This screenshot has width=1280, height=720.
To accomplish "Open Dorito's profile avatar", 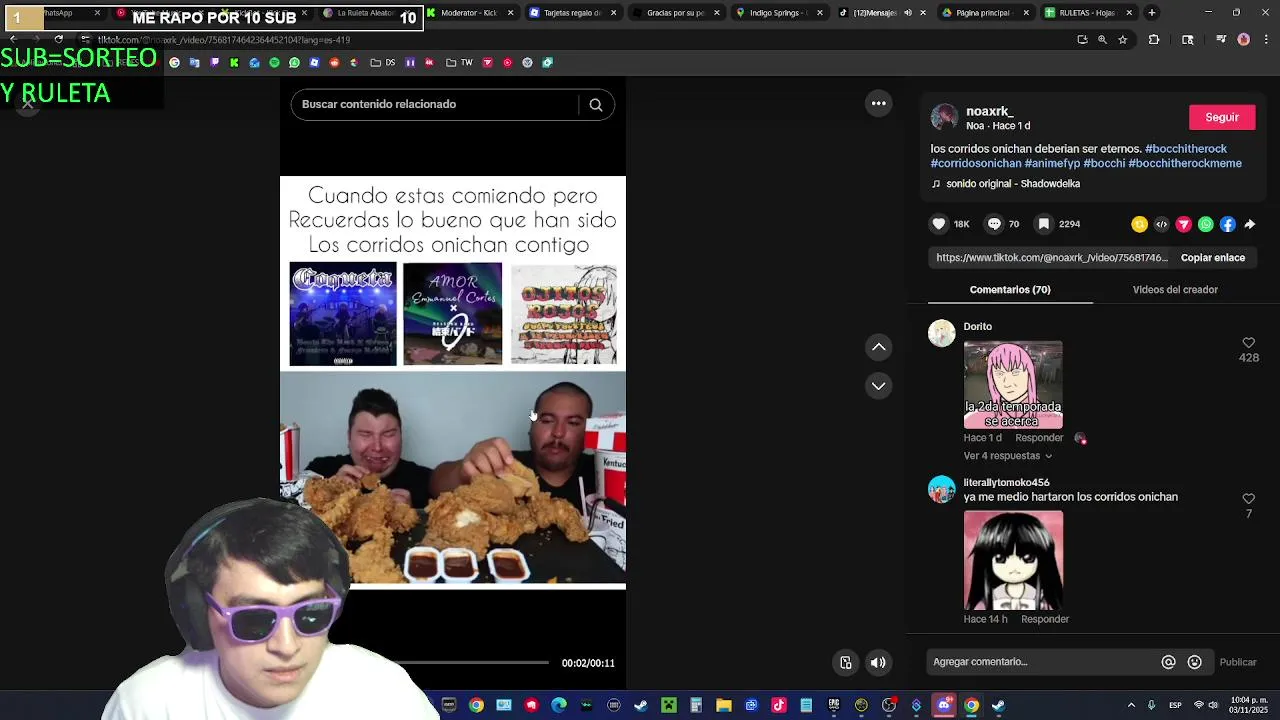I will tap(942, 333).
